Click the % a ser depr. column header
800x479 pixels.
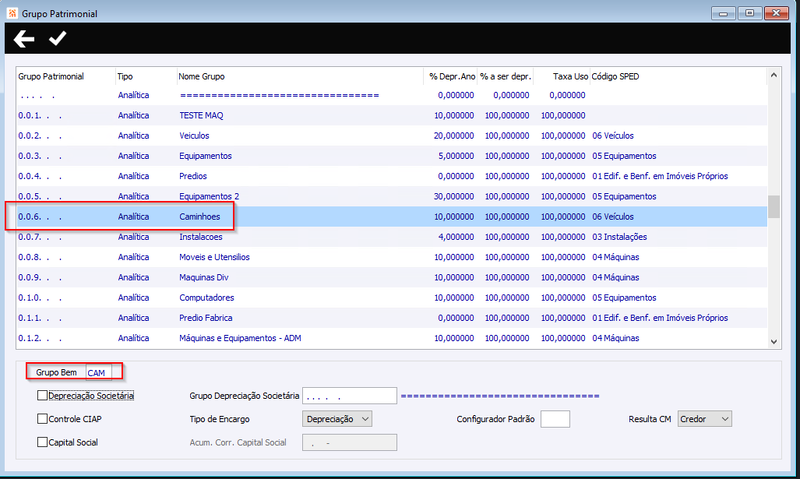[506, 77]
